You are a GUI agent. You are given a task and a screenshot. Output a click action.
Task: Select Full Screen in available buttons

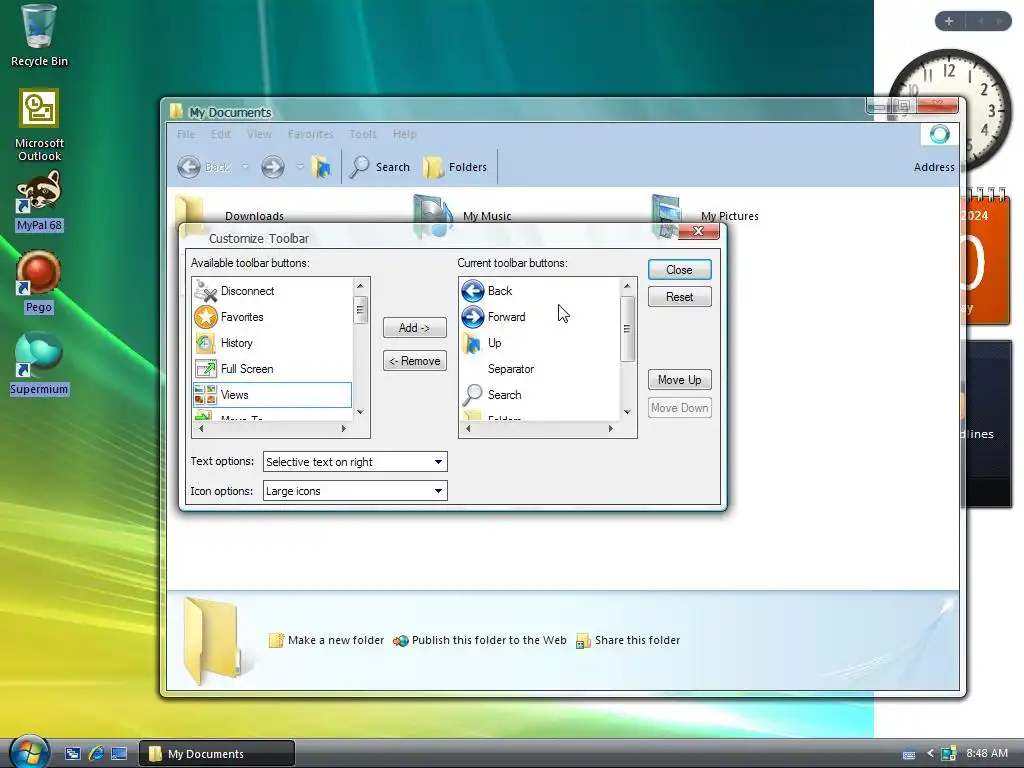pyautogui.click(x=272, y=369)
